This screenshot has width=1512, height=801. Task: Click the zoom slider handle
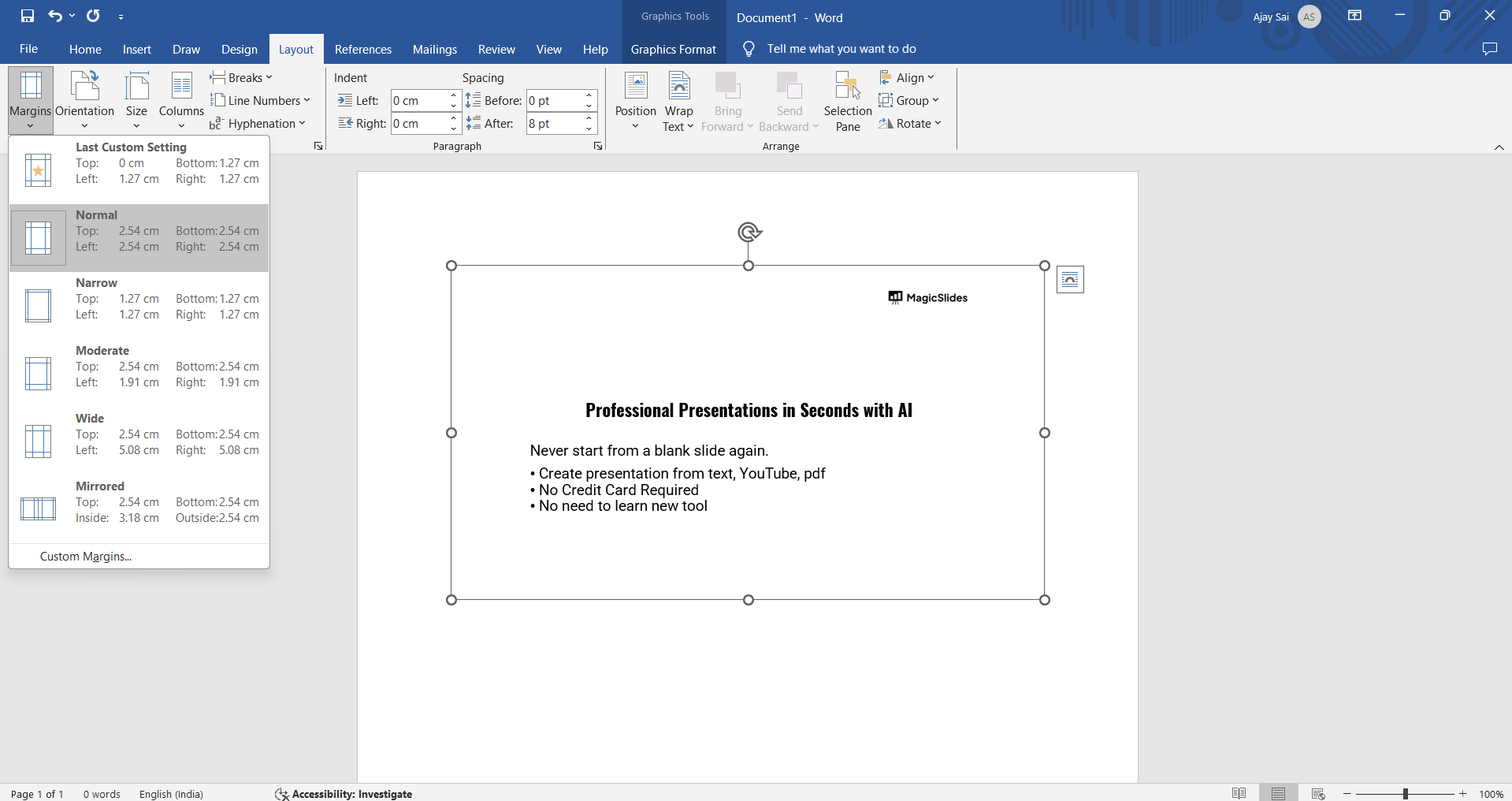pos(1405,794)
